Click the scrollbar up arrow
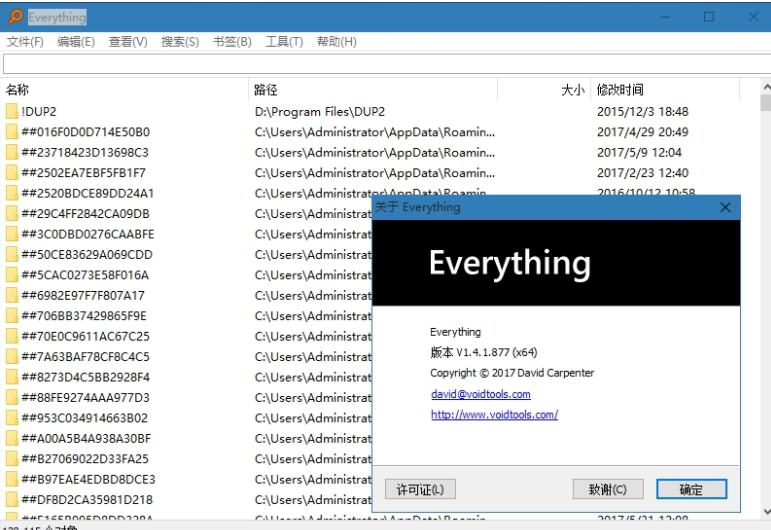The image size is (771, 530). coord(766,87)
